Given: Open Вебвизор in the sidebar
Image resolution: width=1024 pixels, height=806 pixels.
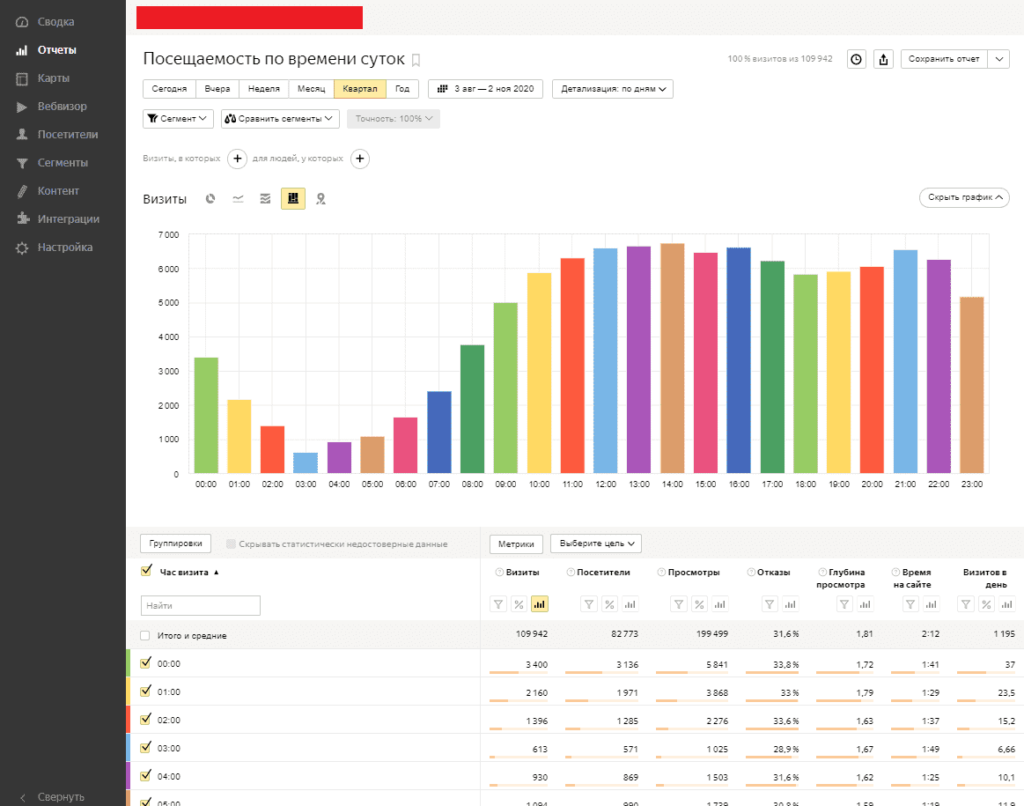Looking at the screenshot, I should click(62, 106).
